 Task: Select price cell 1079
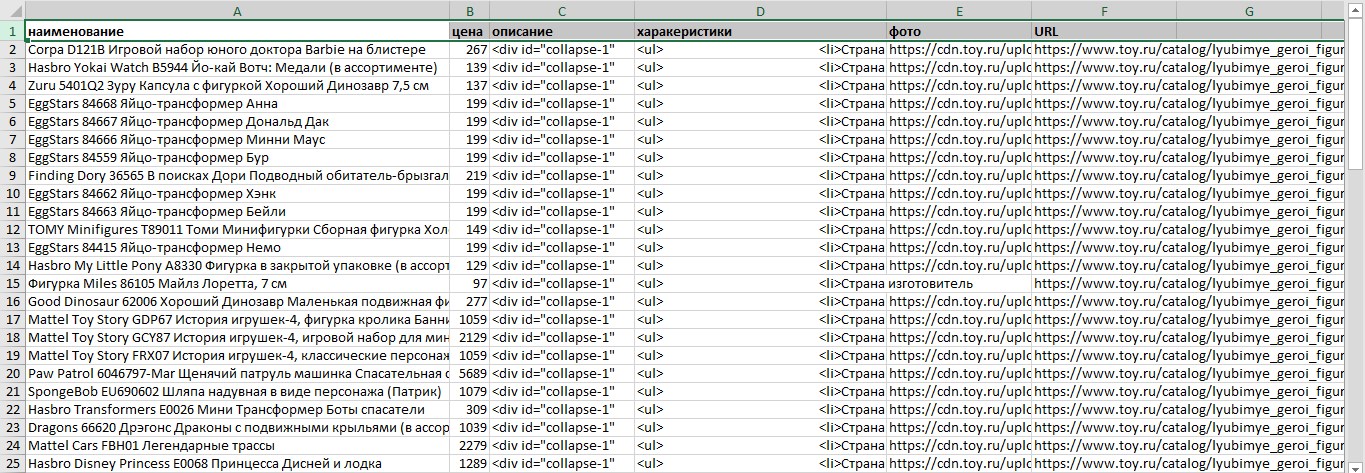(470, 391)
